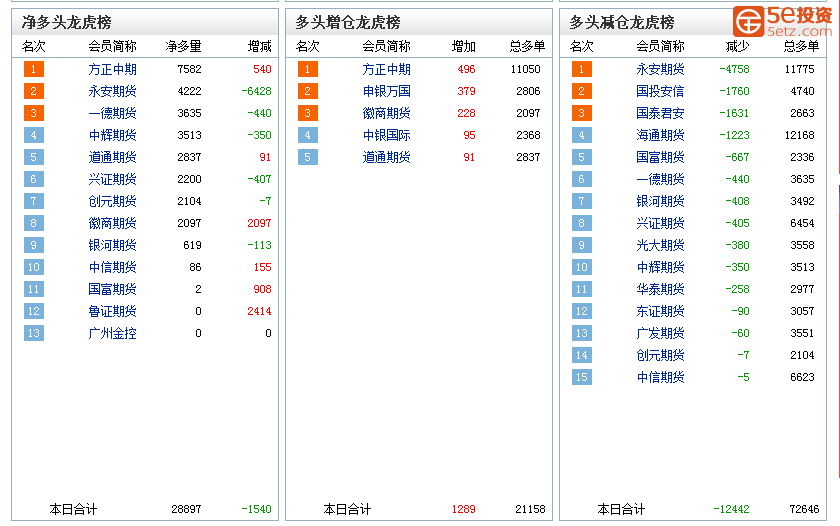Open 兴证期货 in 净多头龙虎榜 list
The image size is (840, 526).
(112, 179)
